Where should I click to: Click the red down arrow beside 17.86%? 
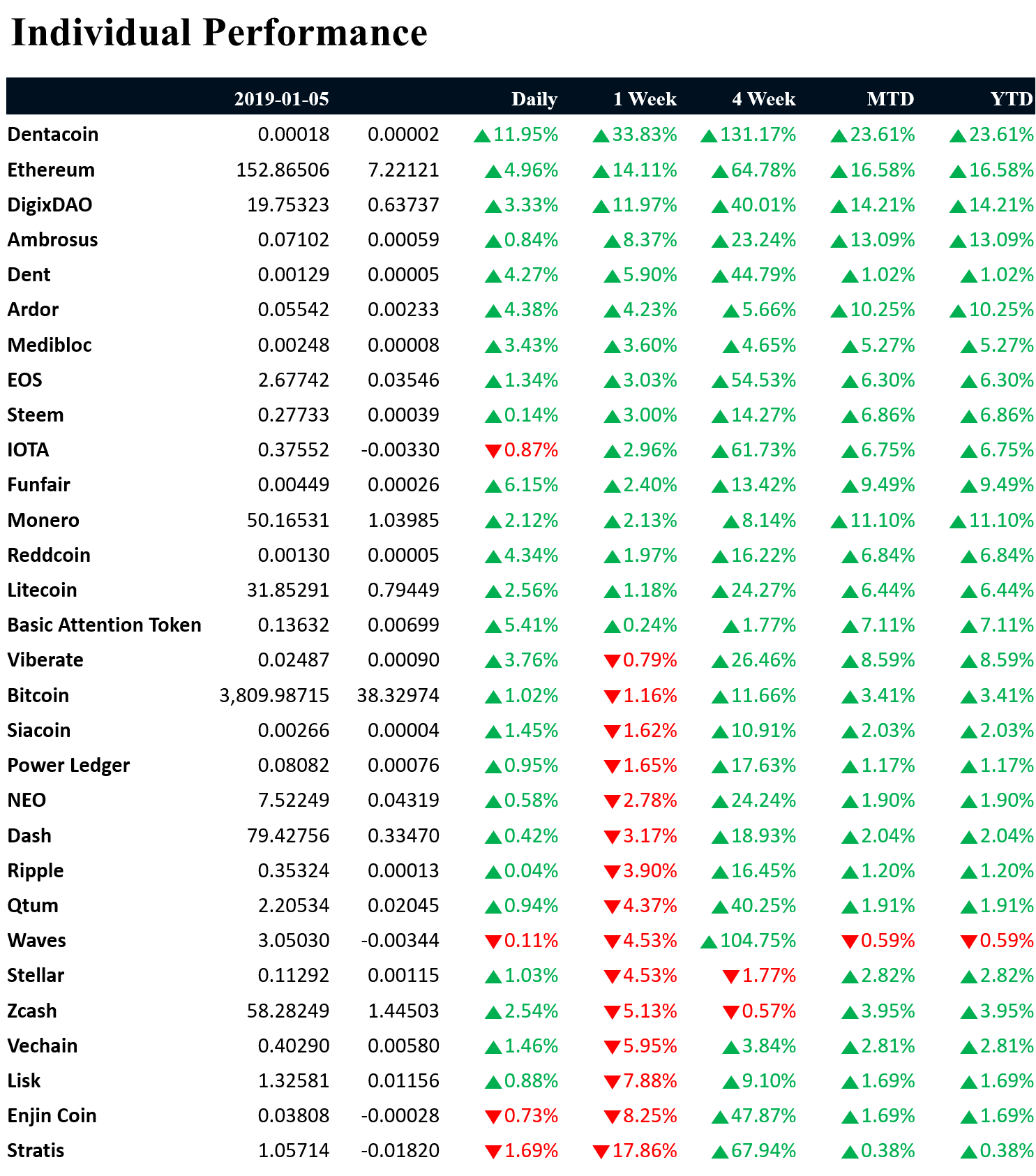[x=601, y=1152]
